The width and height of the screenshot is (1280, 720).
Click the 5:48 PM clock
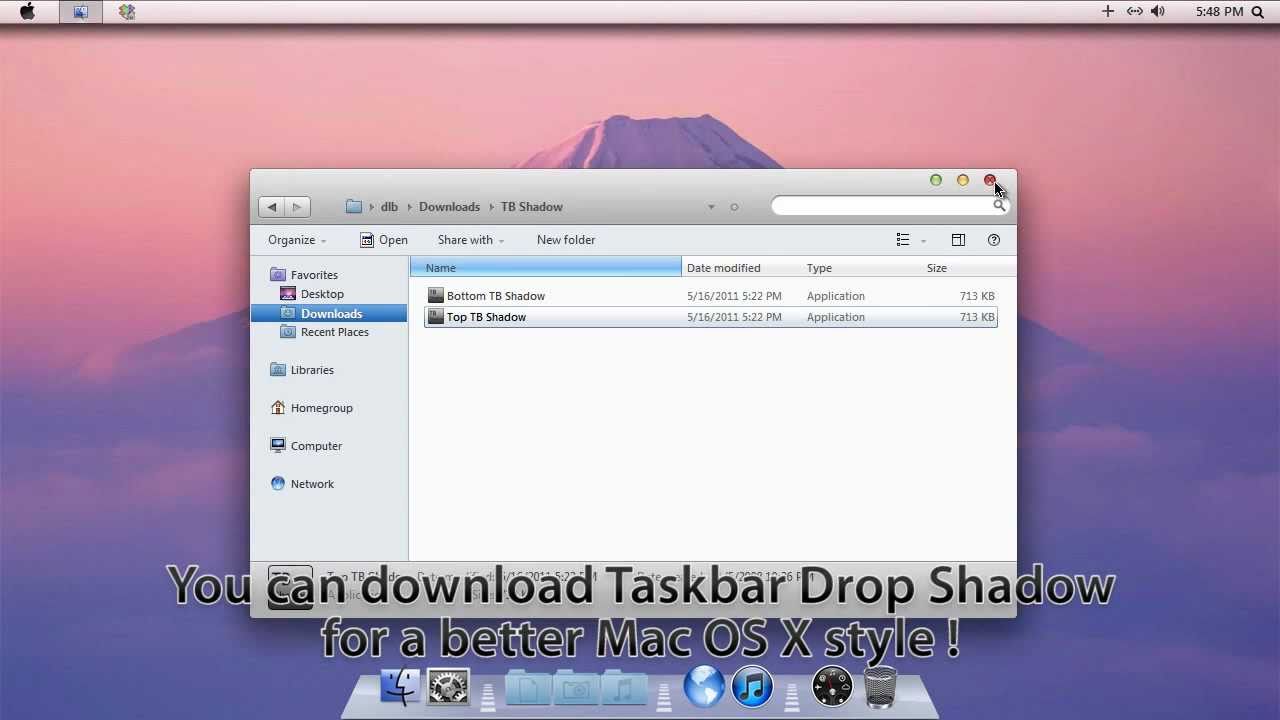pos(1220,12)
